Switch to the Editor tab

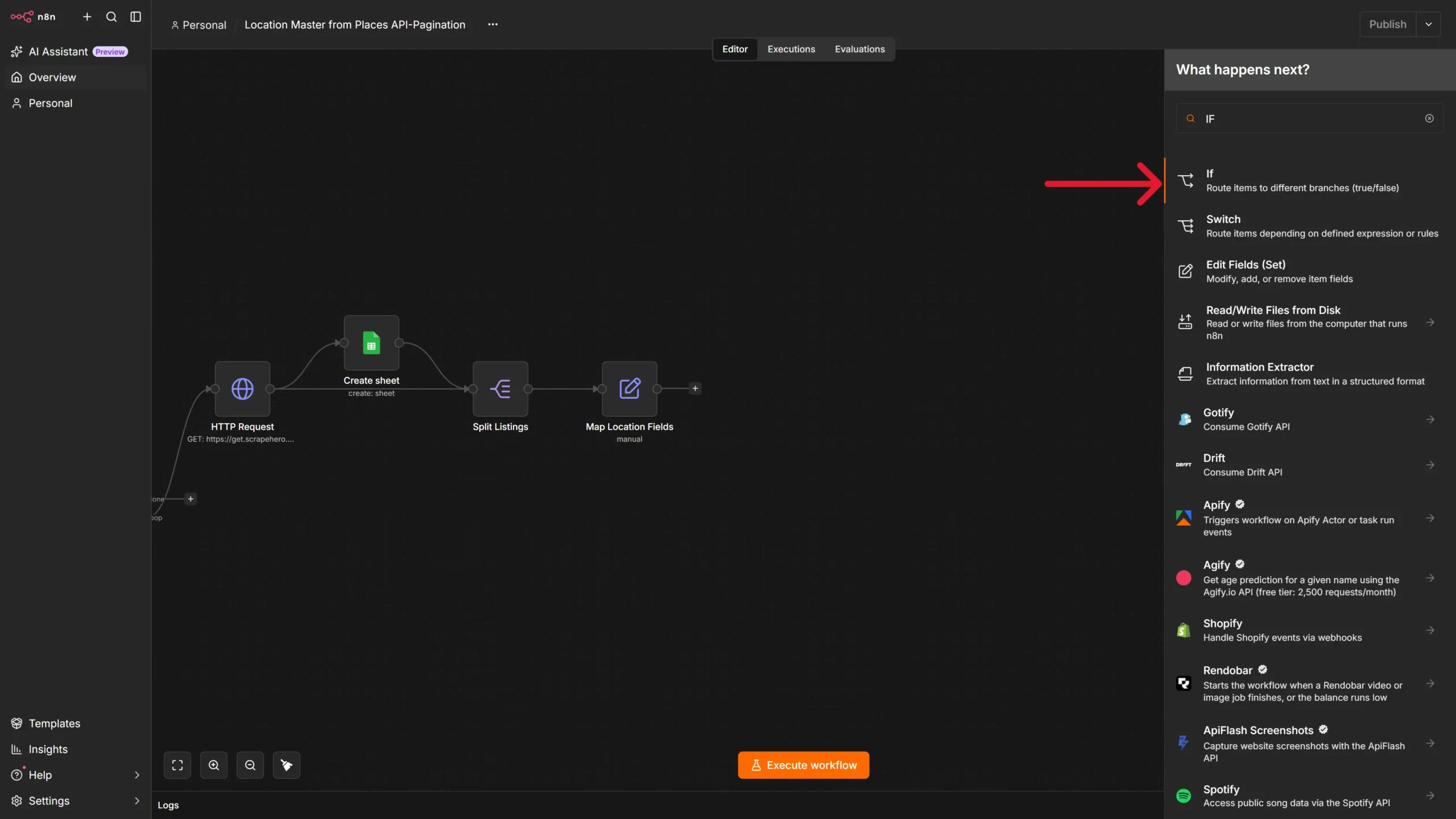coord(735,49)
